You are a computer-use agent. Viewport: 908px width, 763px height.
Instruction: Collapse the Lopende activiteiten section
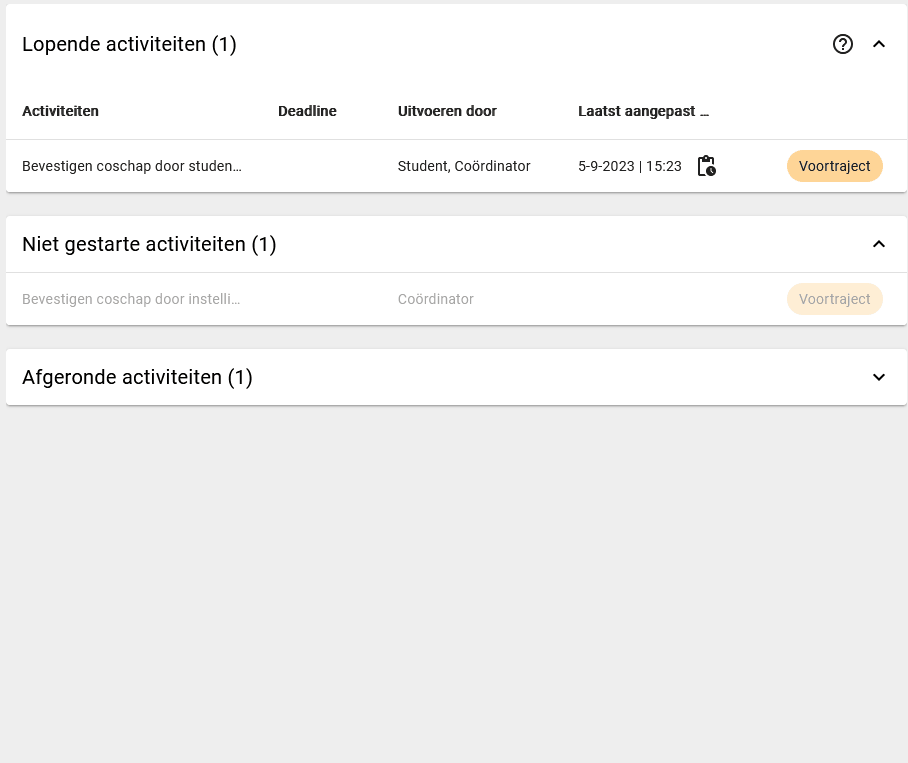(x=879, y=44)
